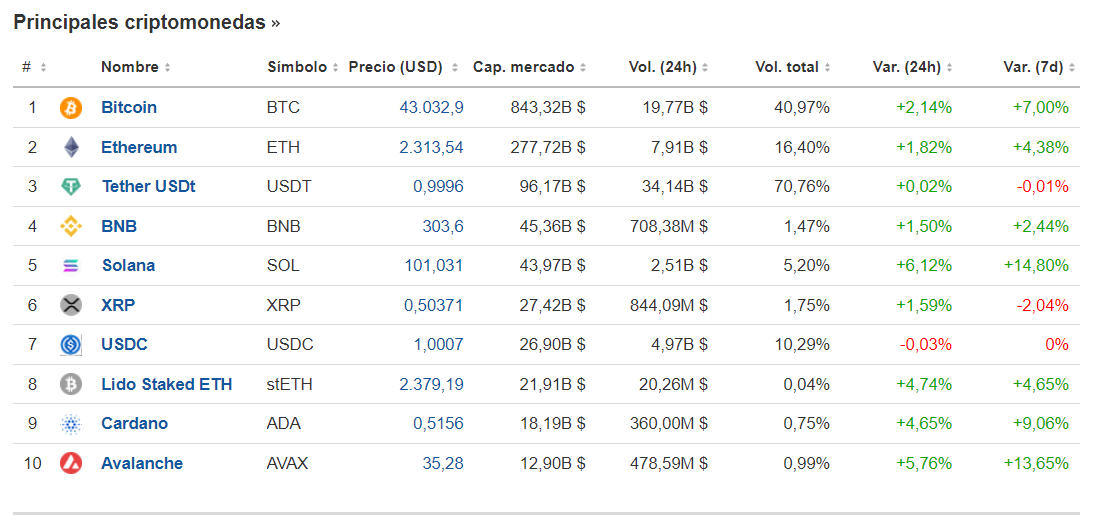
Task: Sort by Símbolo column header
Action: [302, 68]
